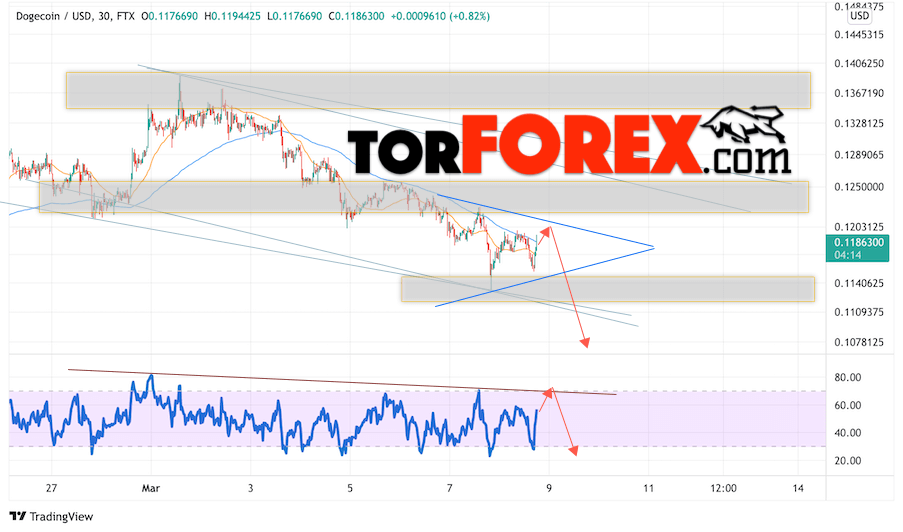Click the TradingView logo link
Screen dimensions: 903x532
point(51,517)
